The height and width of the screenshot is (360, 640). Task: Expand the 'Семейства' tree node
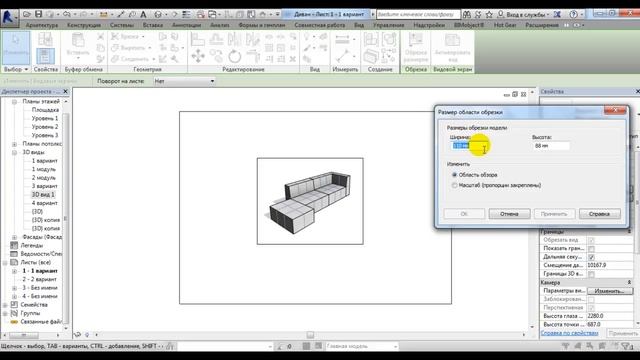coord(5,305)
